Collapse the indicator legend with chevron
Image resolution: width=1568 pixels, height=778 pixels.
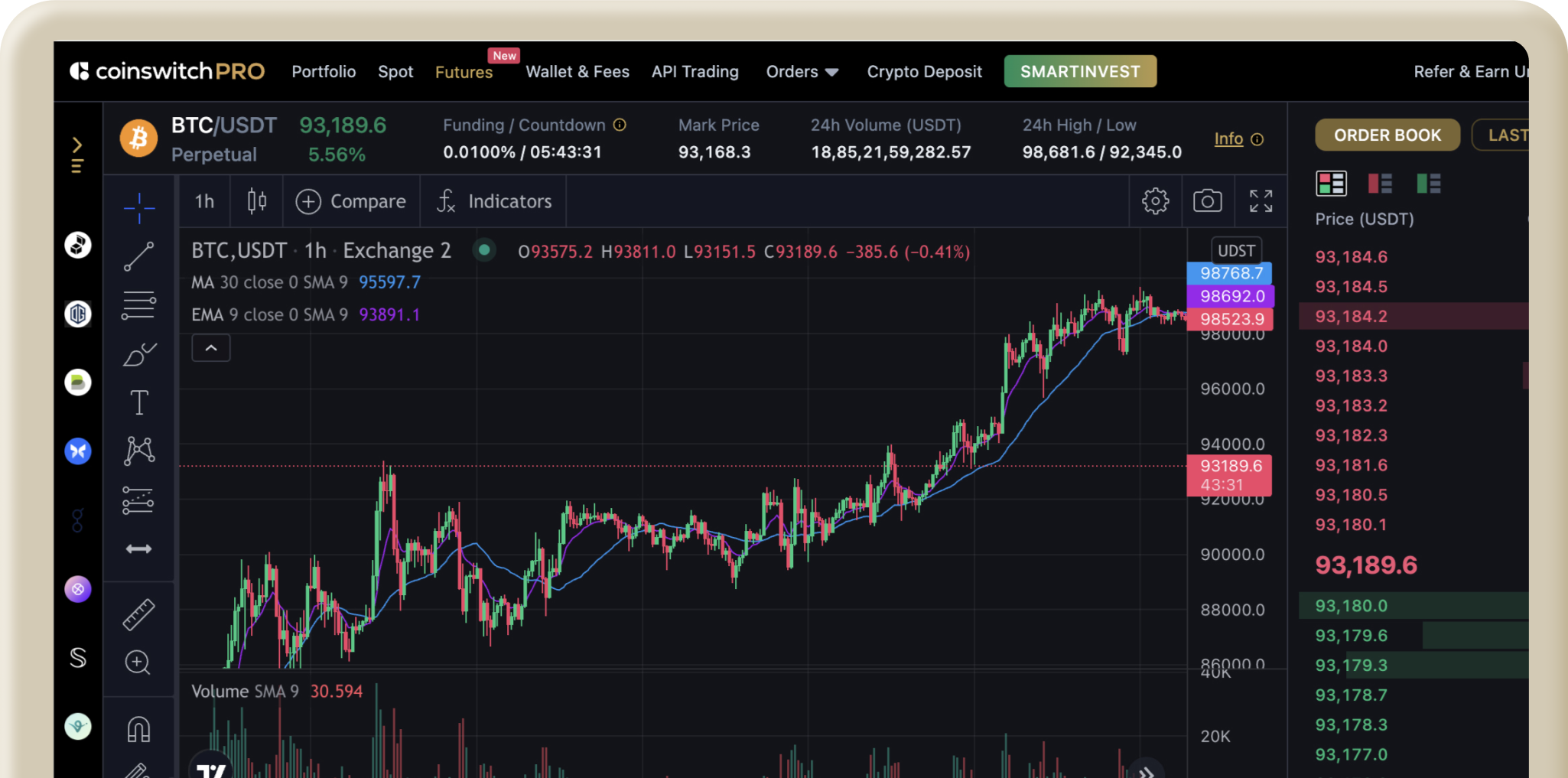click(x=211, y=348)
